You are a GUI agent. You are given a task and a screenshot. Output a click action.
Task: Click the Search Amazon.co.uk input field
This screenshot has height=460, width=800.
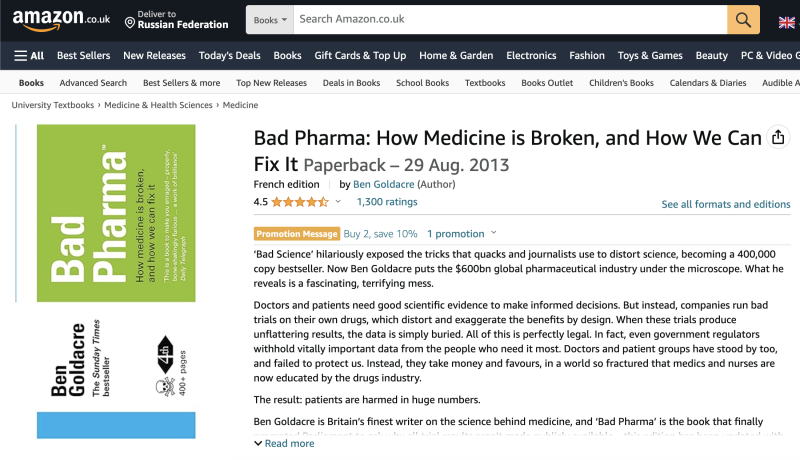(510, 20)
